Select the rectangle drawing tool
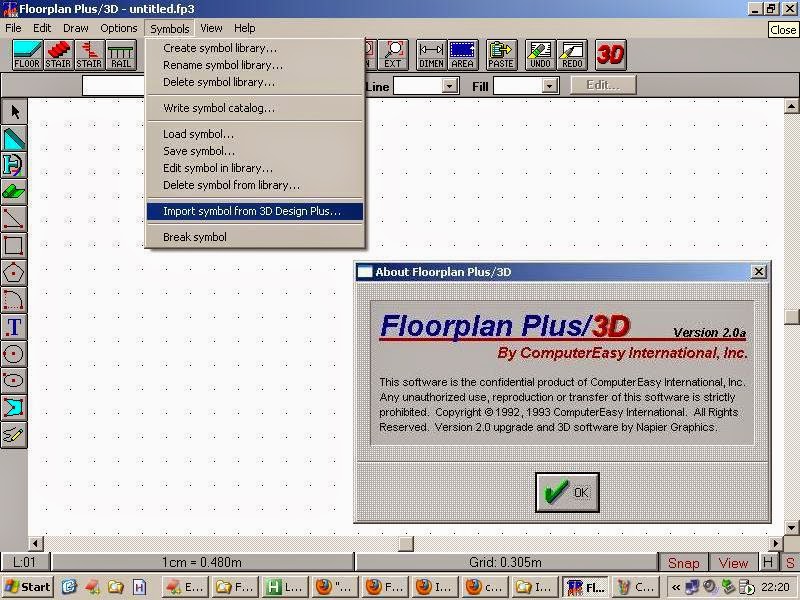 [14, 246]
